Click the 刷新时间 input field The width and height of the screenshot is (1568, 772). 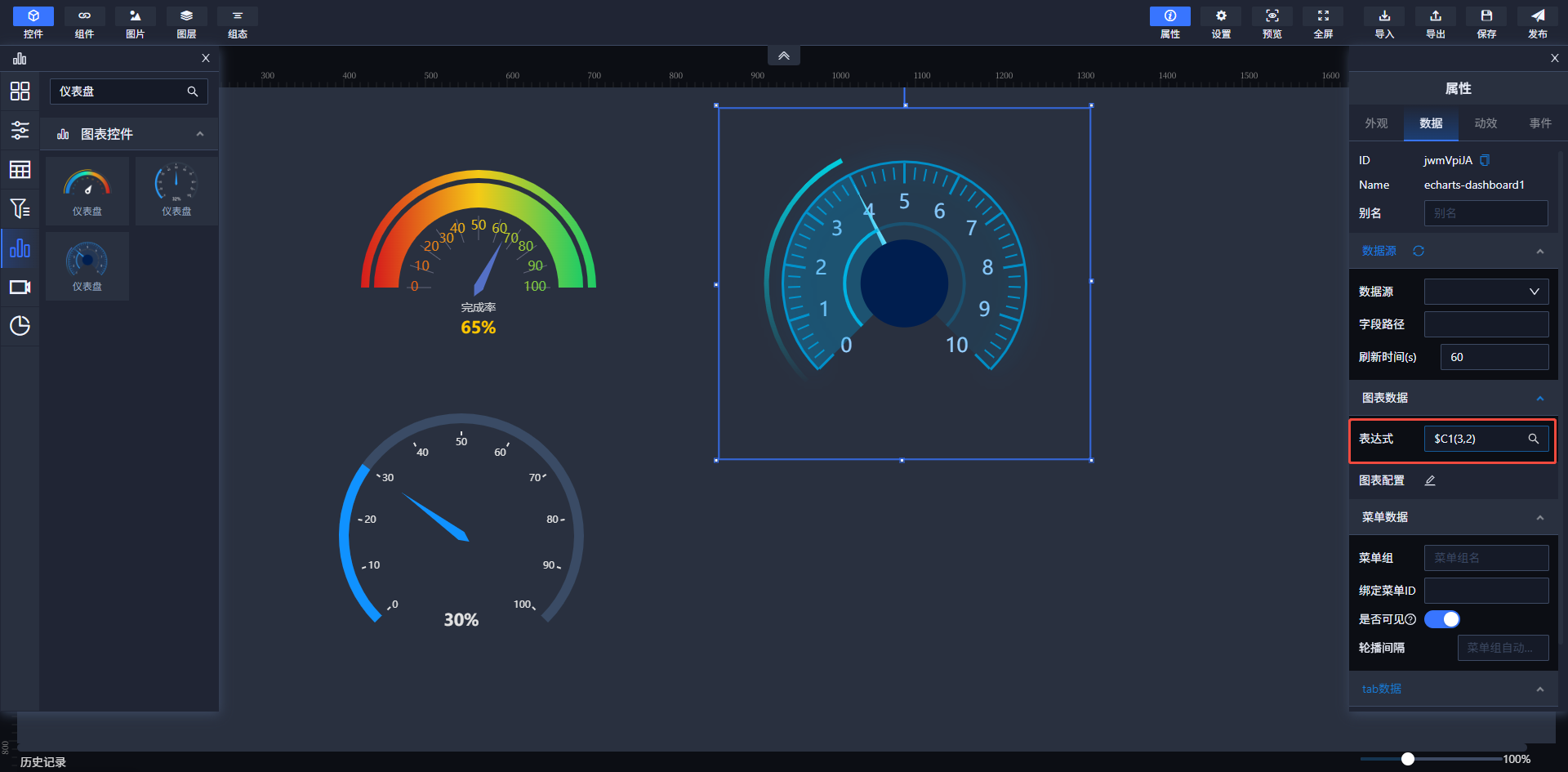[1494, 357]
